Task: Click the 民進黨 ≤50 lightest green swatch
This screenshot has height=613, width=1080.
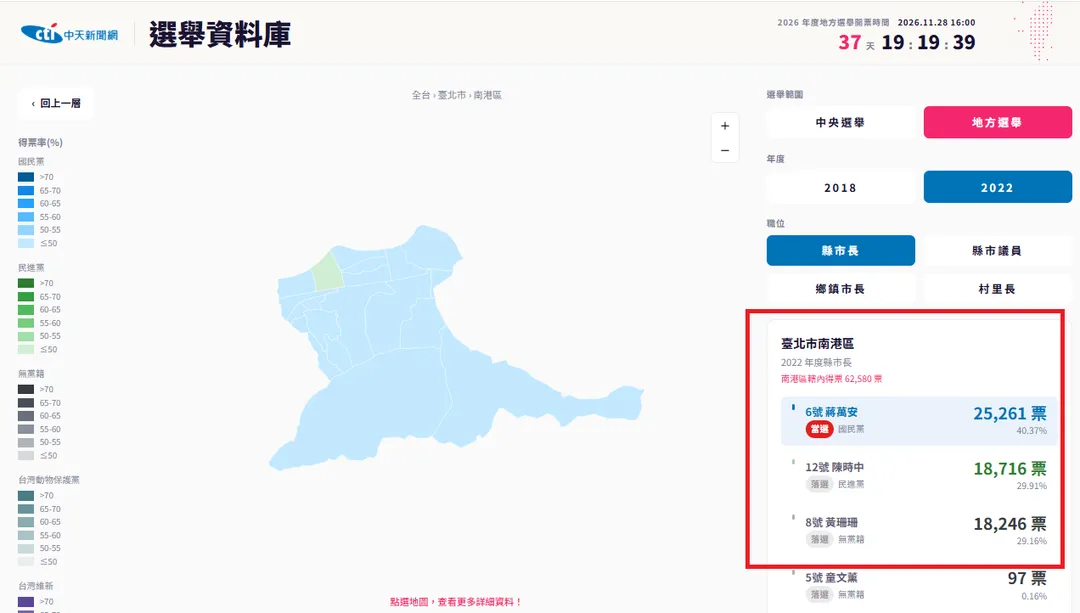Action: 26,349
